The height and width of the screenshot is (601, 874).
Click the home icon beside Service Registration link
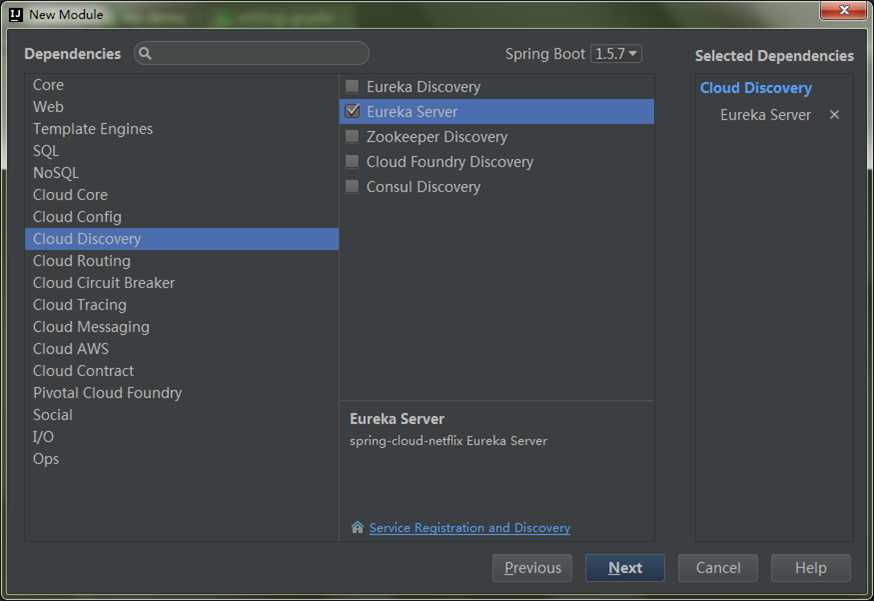tap(357, 527)
